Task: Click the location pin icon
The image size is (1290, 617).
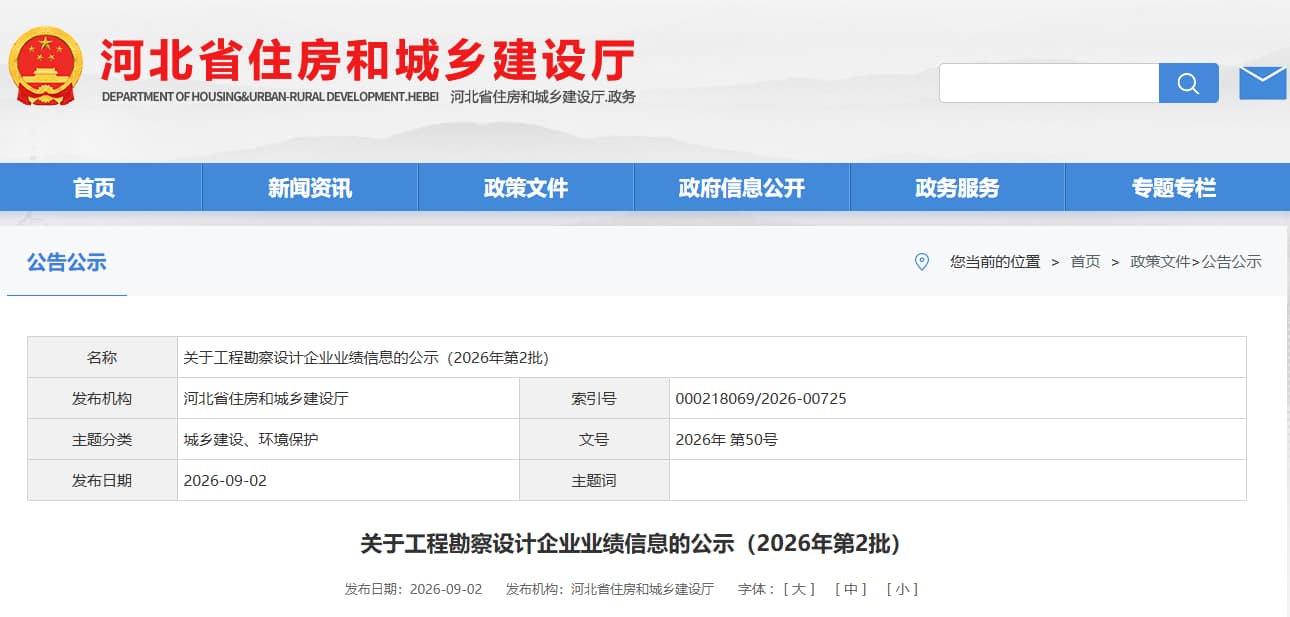Action: pos(922,262)
